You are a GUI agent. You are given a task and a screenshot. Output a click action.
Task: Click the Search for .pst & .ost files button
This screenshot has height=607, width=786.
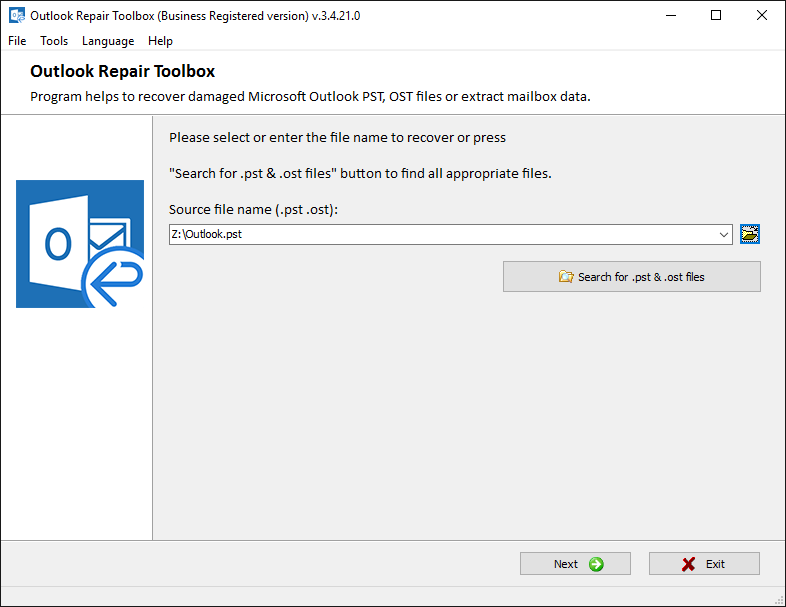632,277
